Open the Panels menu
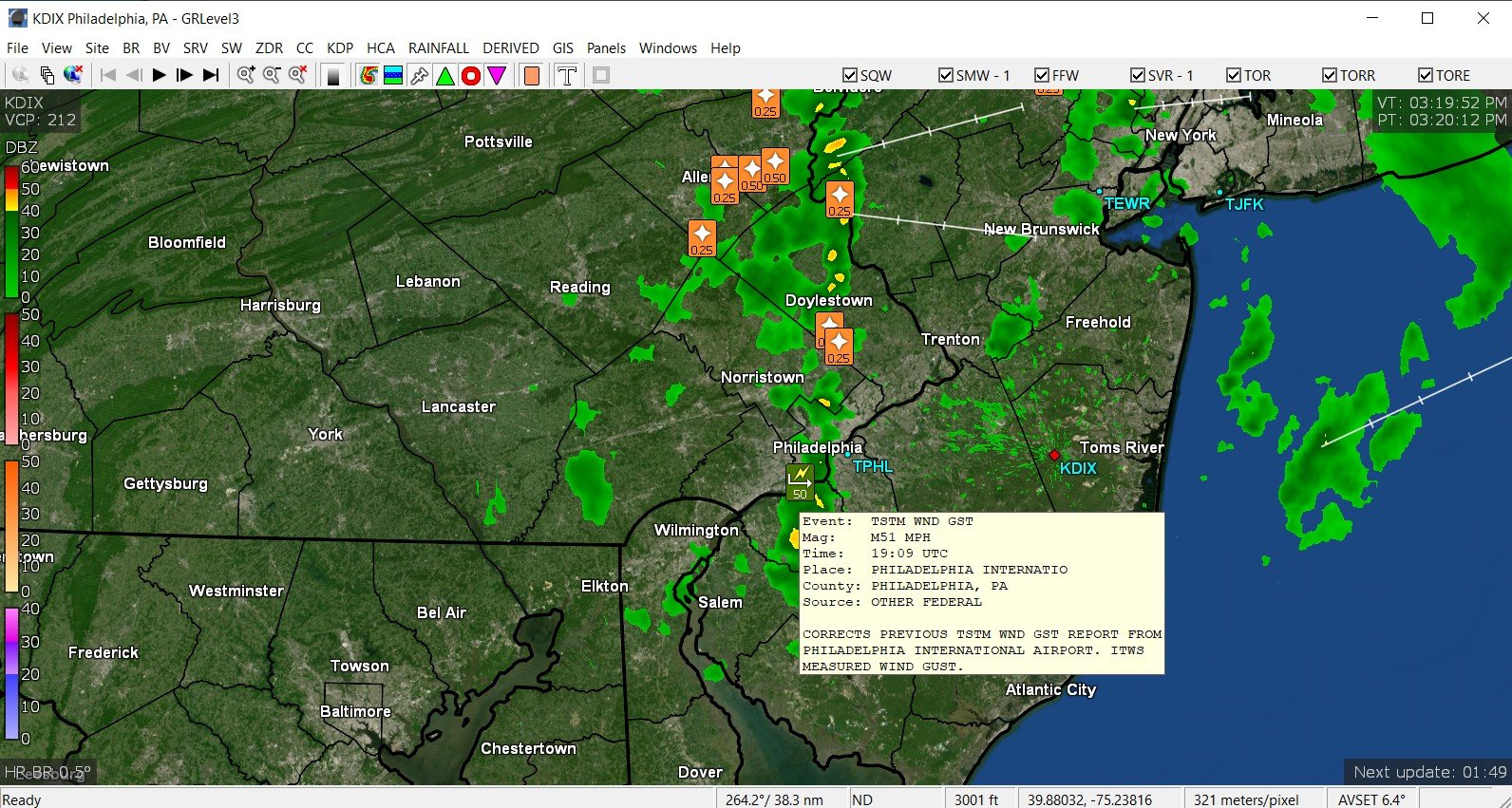Screen dimensions: 1512x808 pos(606,47)
